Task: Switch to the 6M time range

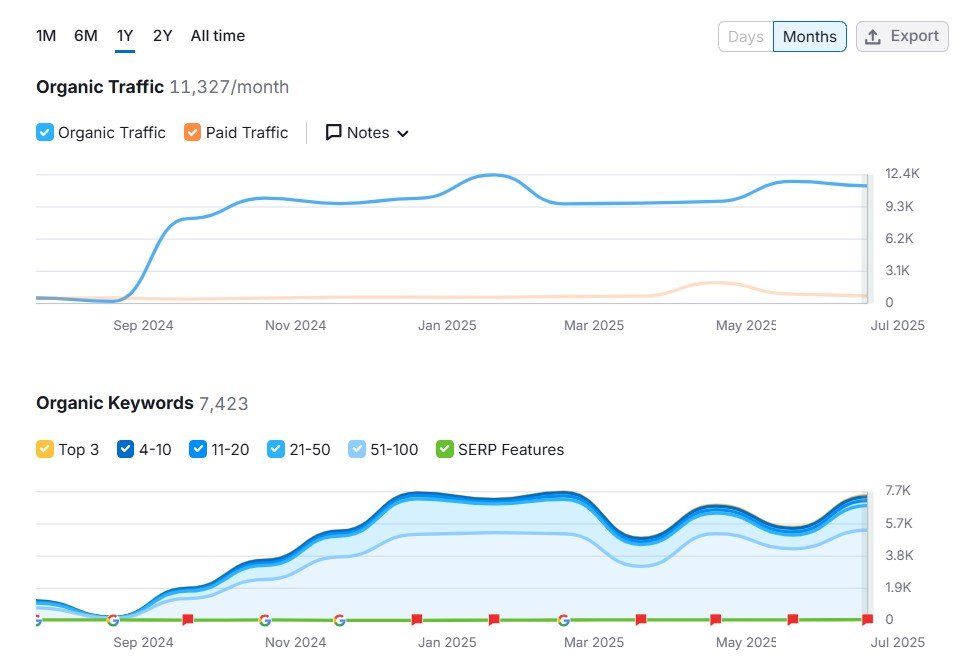Action: point(86,36)
